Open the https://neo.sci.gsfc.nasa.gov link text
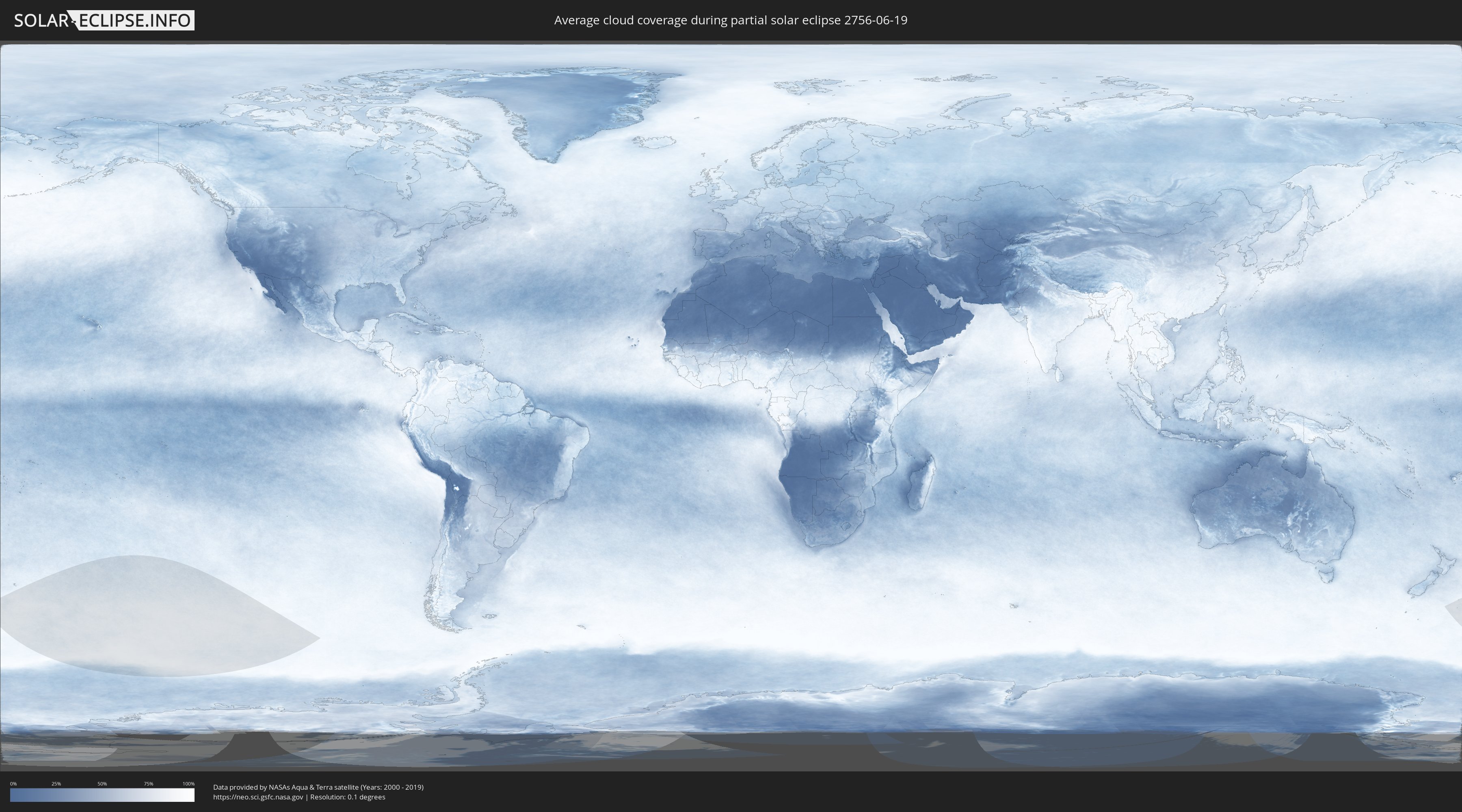 pyautogui.click(x=258, y=797)
